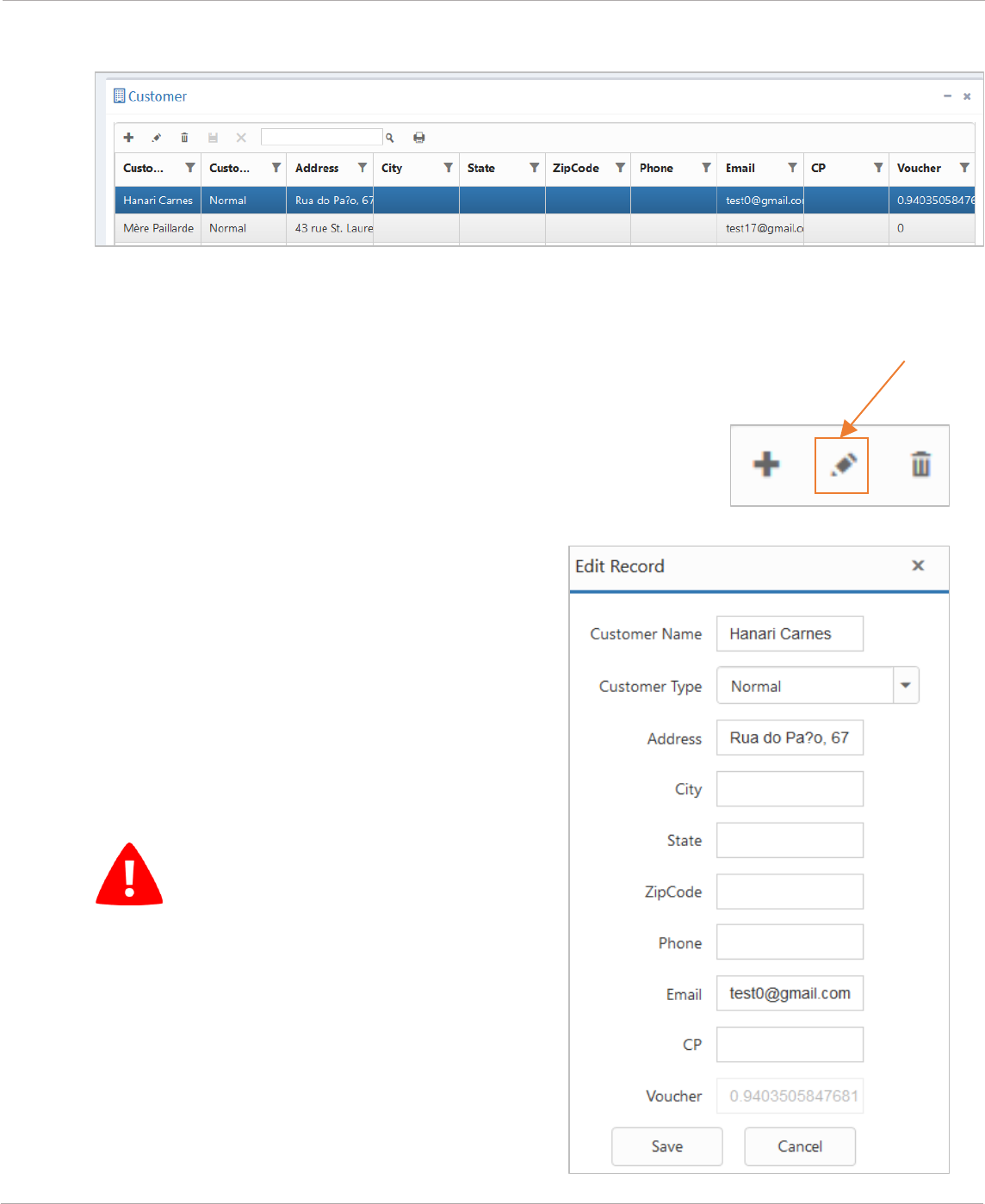Minimize the Customer panel
Screen dimensions: 985x1204
pos(947,96)
